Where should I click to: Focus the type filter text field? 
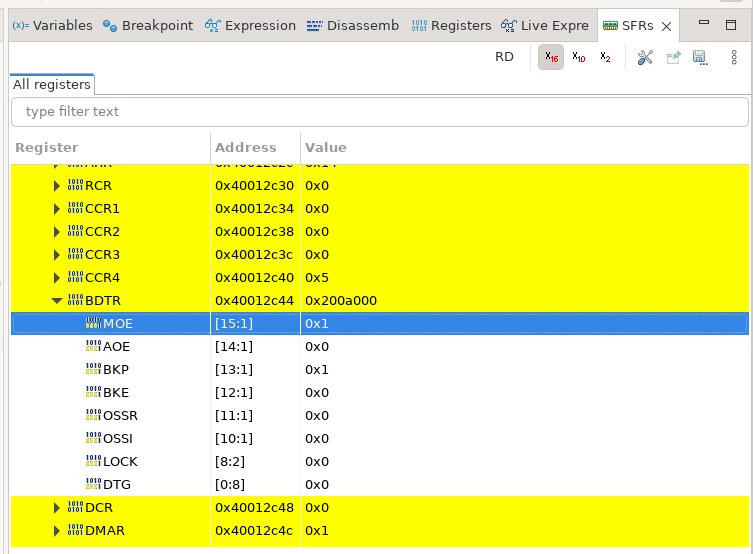point(379,112)
